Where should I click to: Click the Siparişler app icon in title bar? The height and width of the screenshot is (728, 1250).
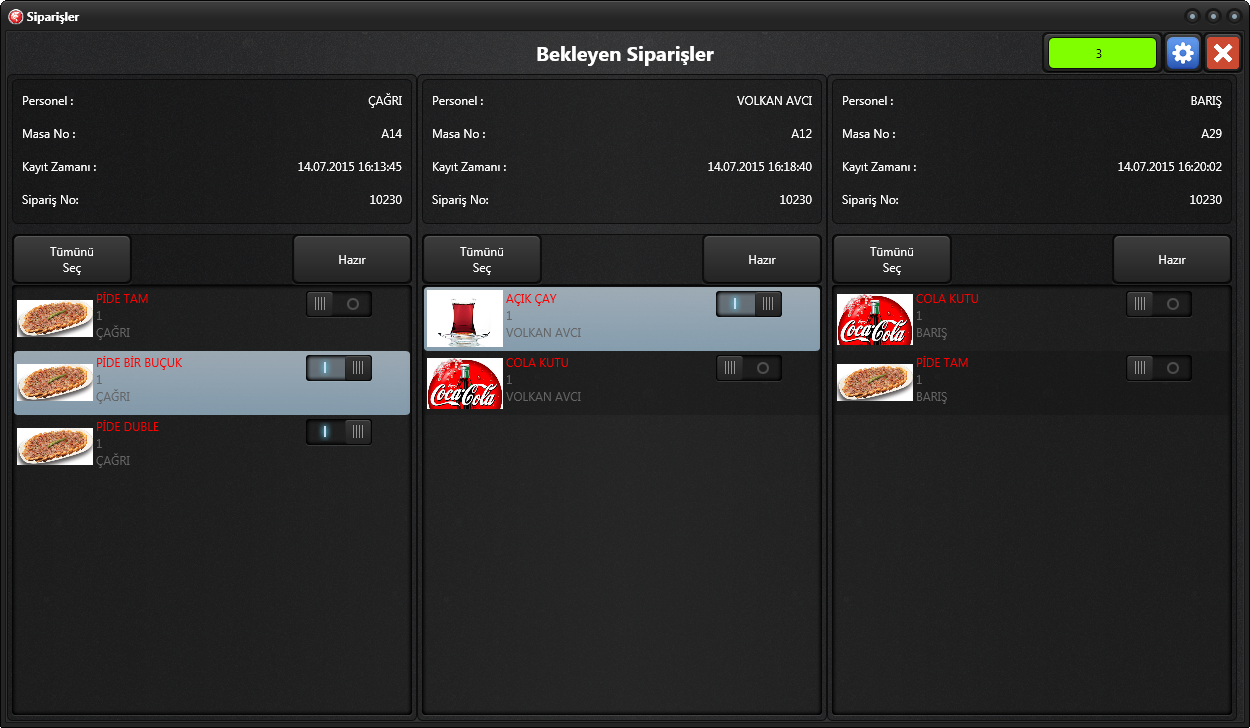tap(15, 16)
